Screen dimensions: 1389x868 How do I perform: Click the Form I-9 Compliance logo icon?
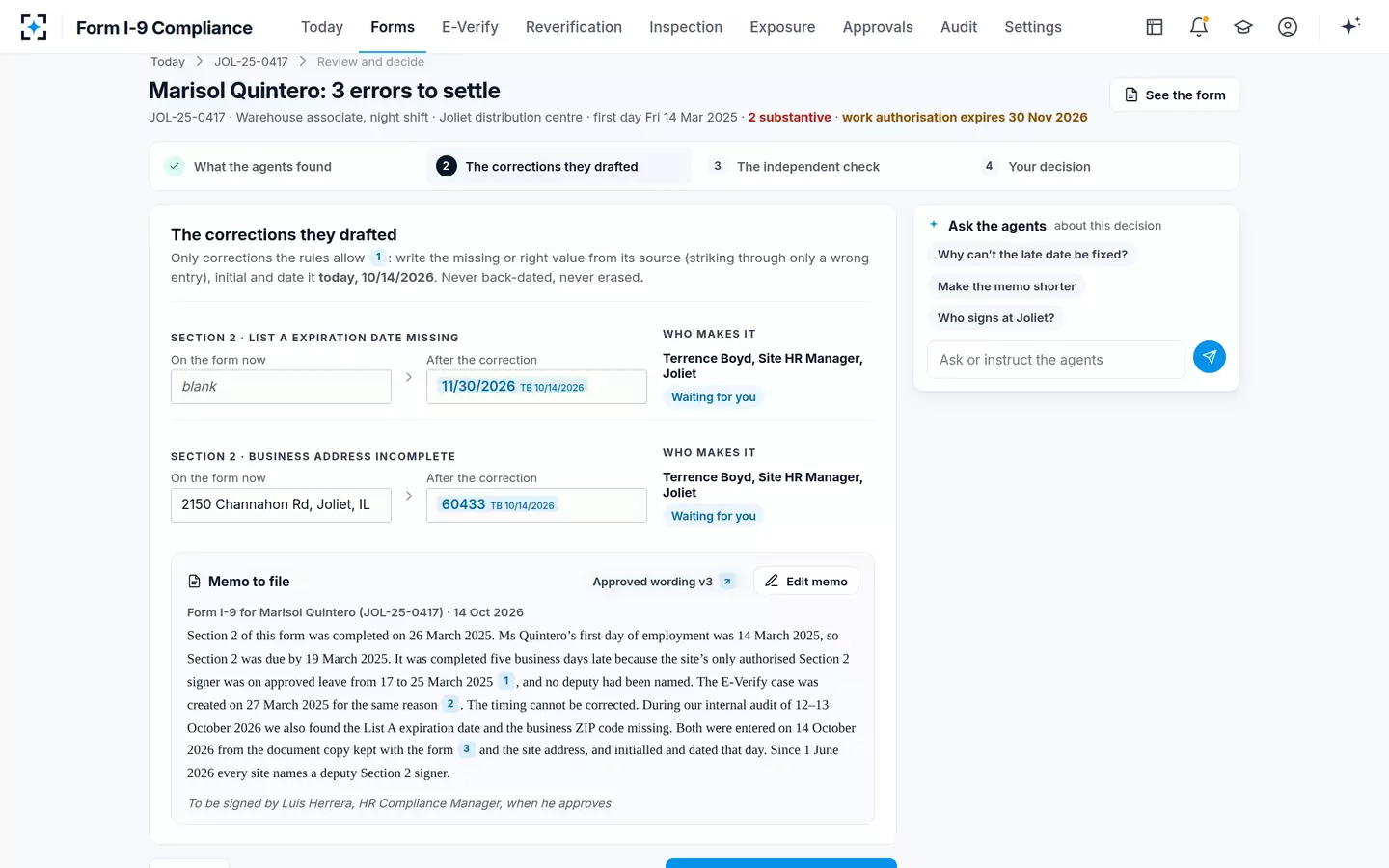pos(34,27)
